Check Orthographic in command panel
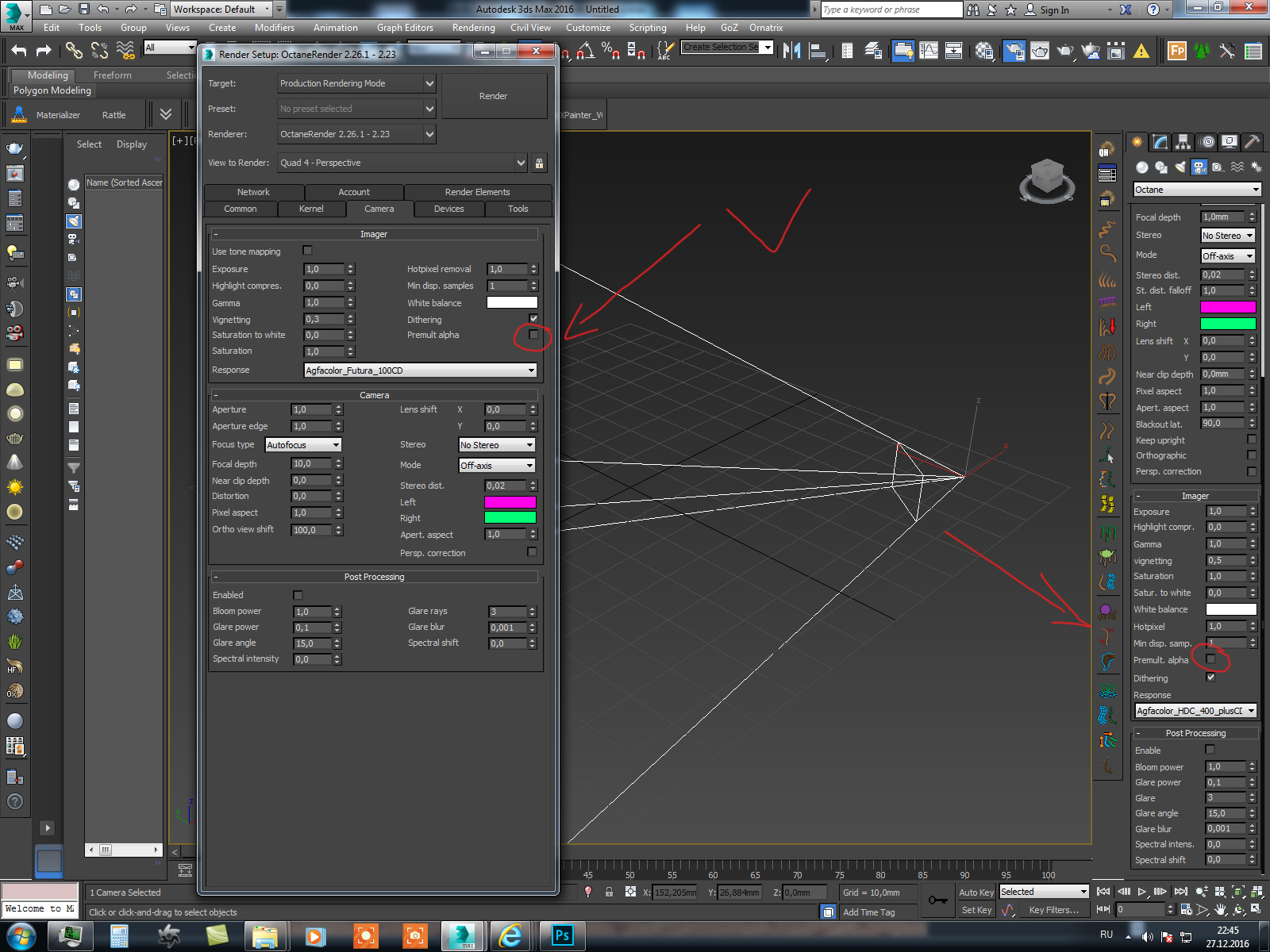 tap(1252, 455)
